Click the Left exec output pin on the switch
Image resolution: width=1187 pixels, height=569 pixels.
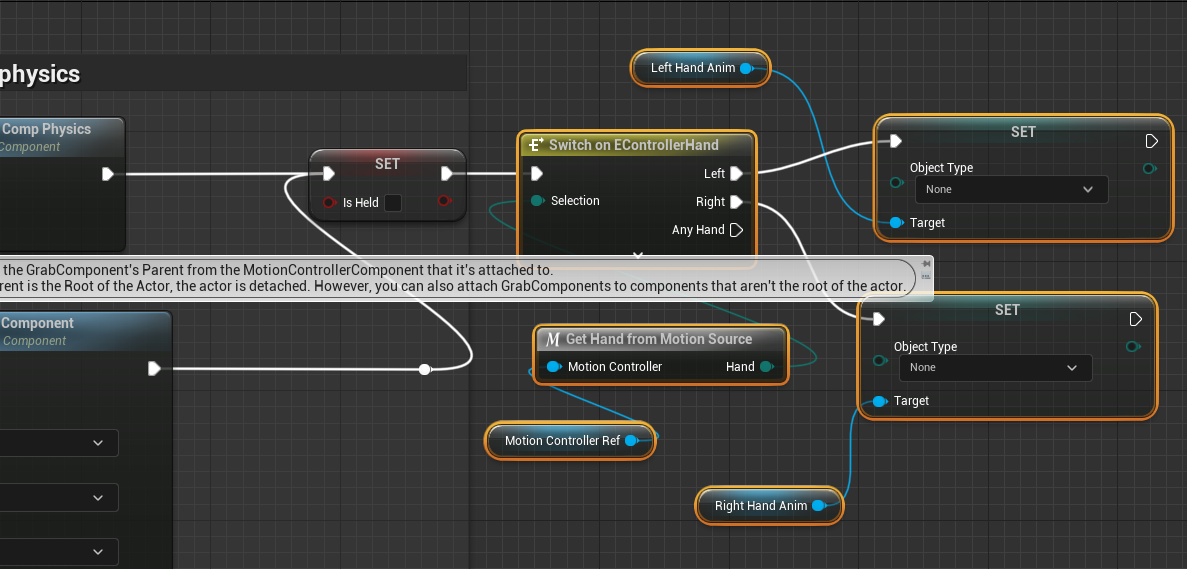click(737, 174)
